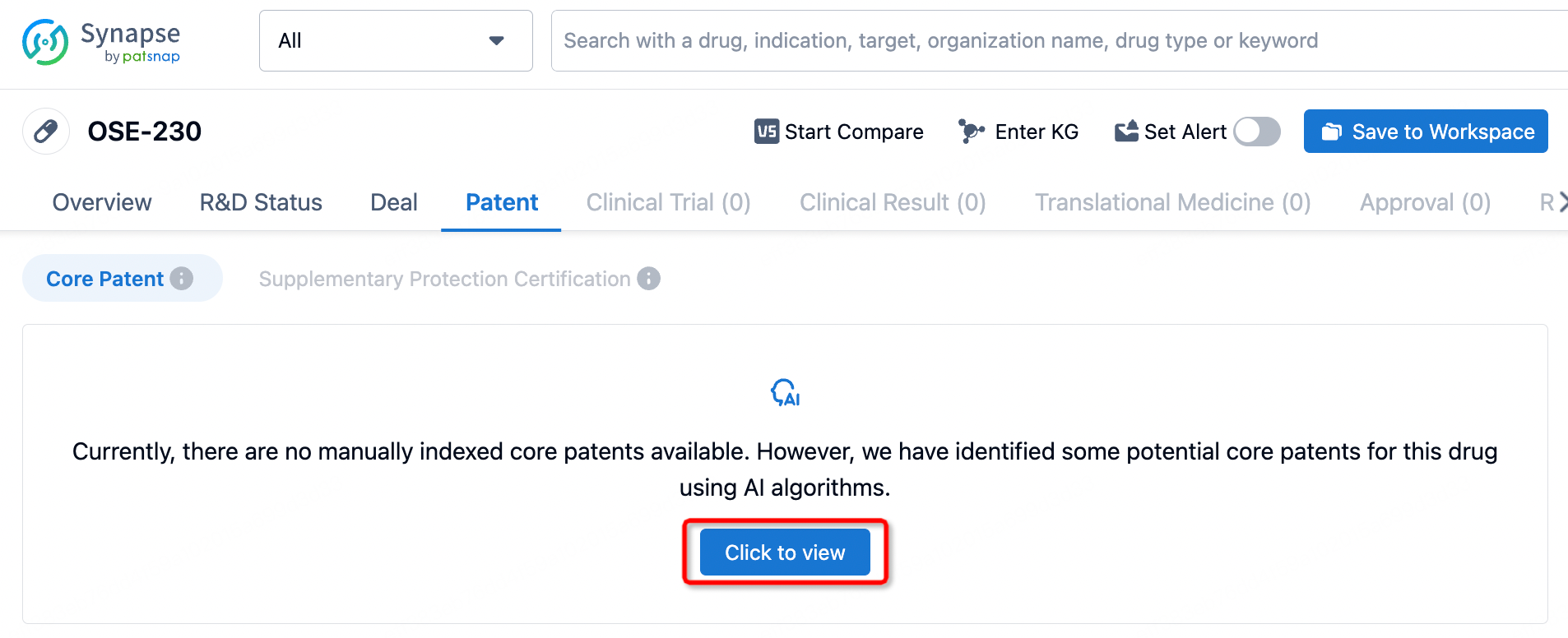Go to the Deal tab
Screen dimensions: 1568x638
pos(394,202)
